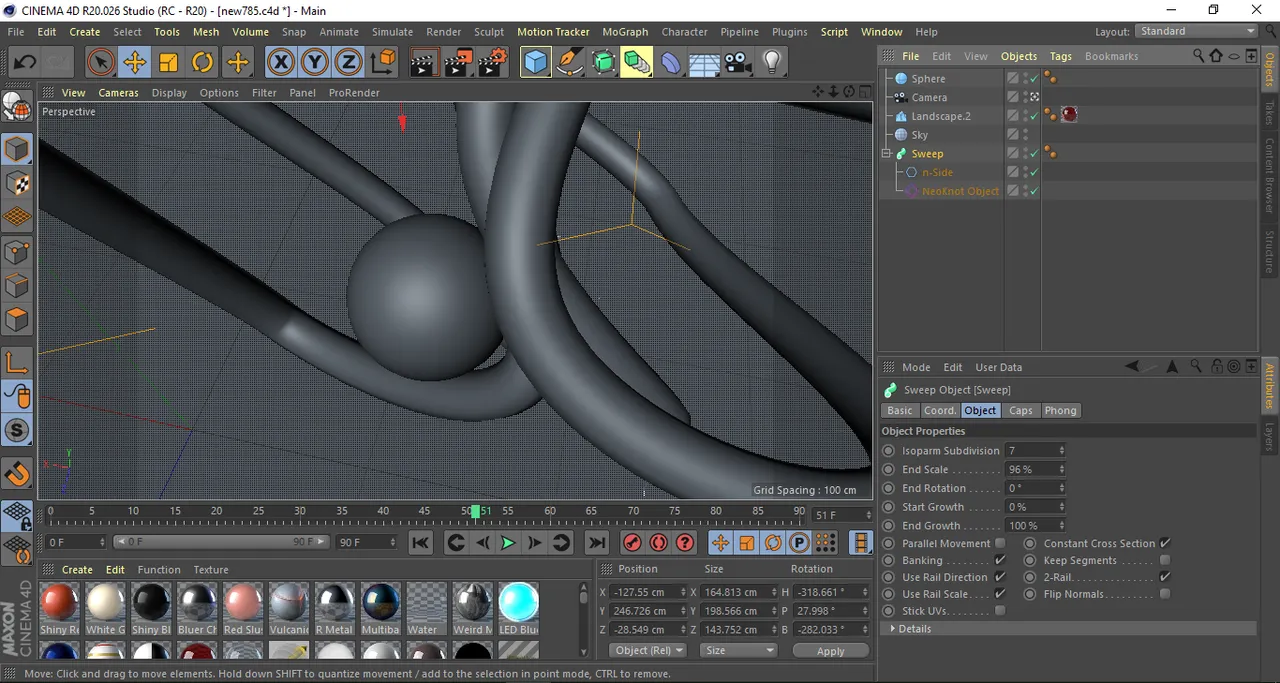Toggle X axis lock
The image size is (1280, 683).
coord(281,63)
